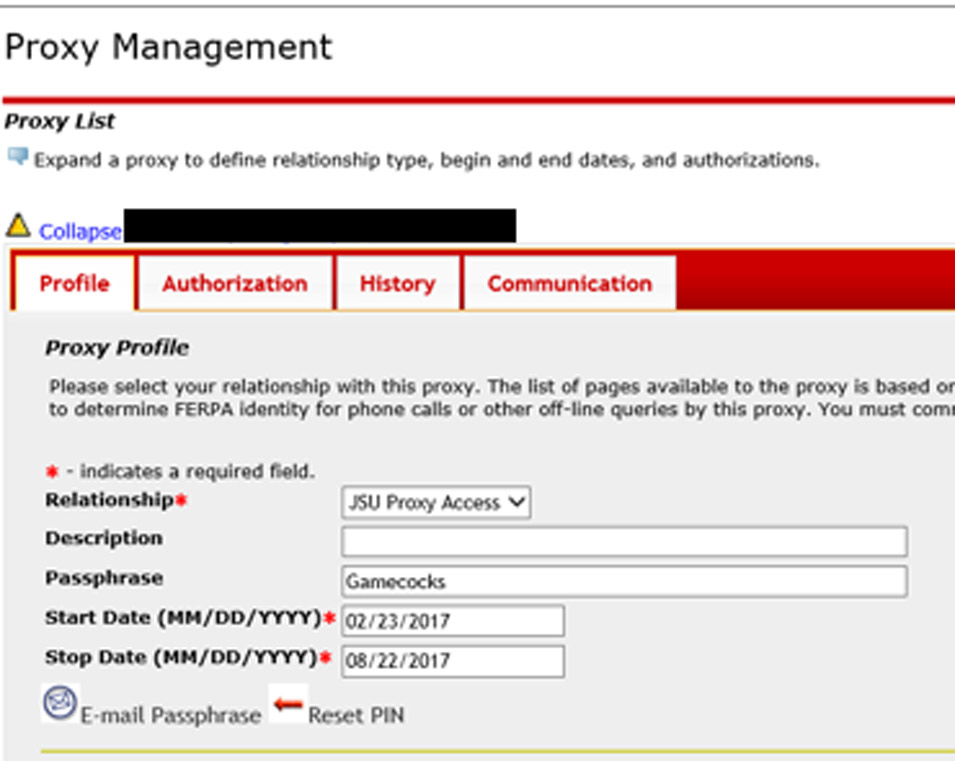Screen dimensions: 955x761
Task: Click the E-mail Passphrase envelope icon
Action: point(60,703)
